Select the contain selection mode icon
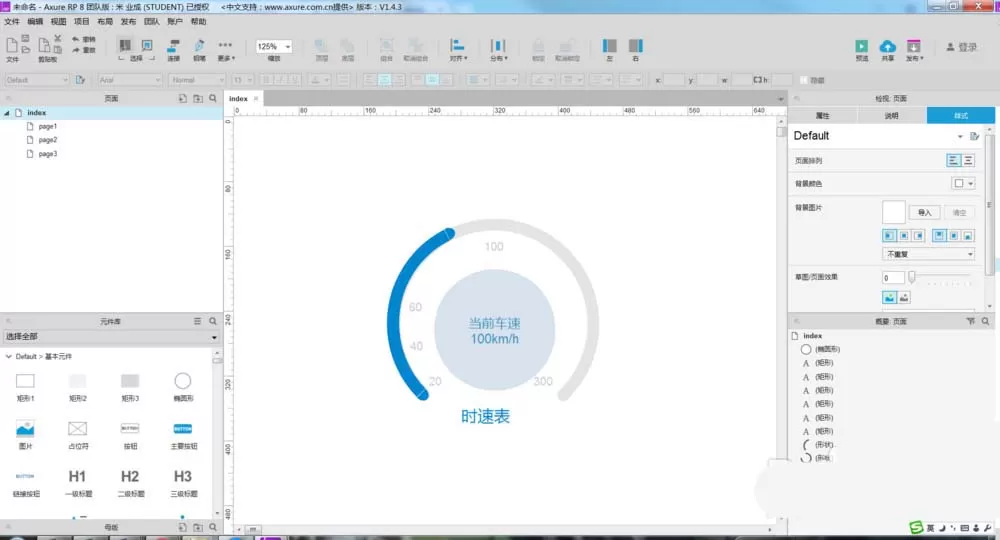 tap(147, 45)
